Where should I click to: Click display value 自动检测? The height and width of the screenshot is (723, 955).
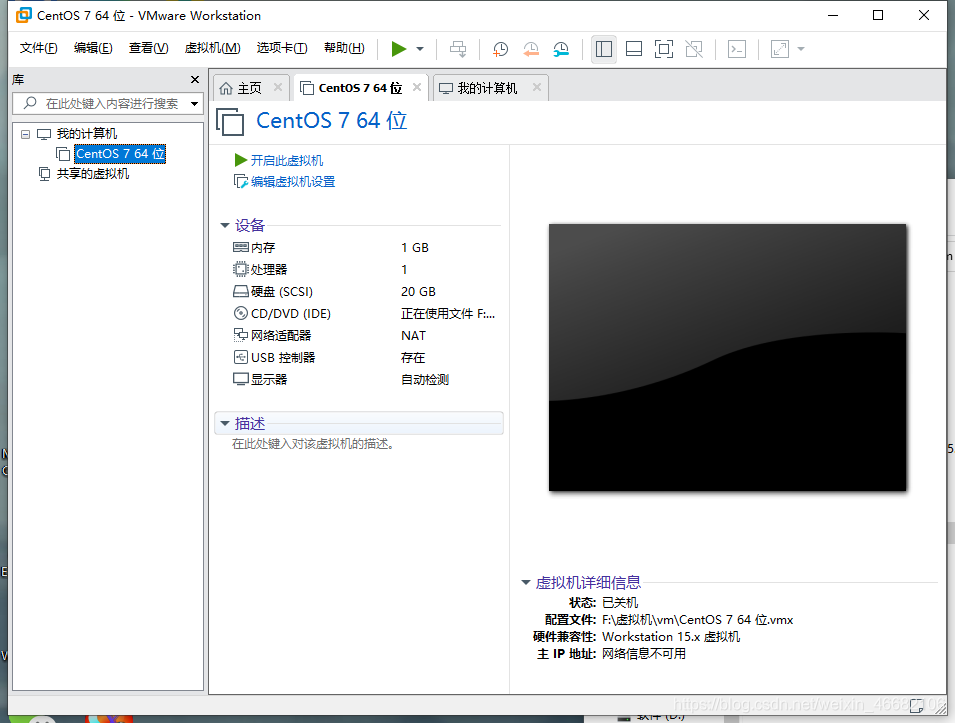point(425,379)
